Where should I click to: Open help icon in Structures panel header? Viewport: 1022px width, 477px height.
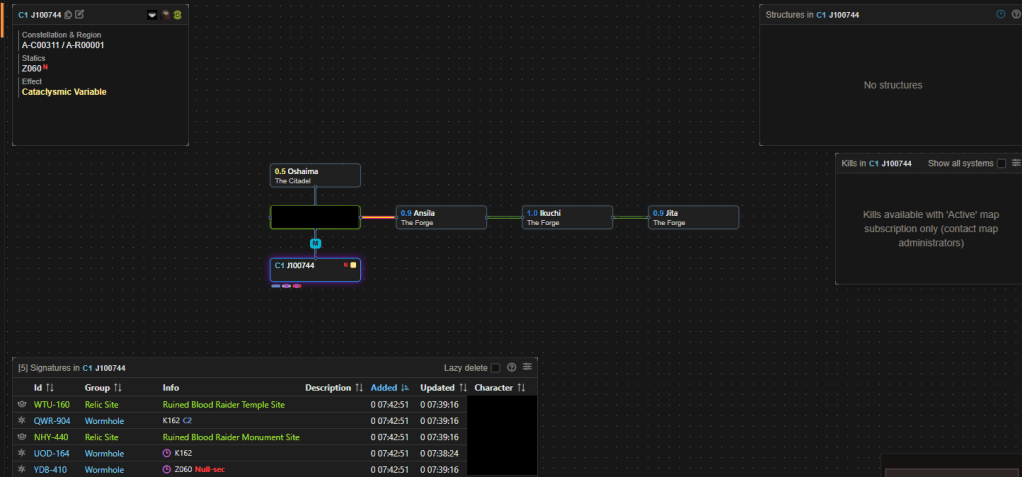1016,14
